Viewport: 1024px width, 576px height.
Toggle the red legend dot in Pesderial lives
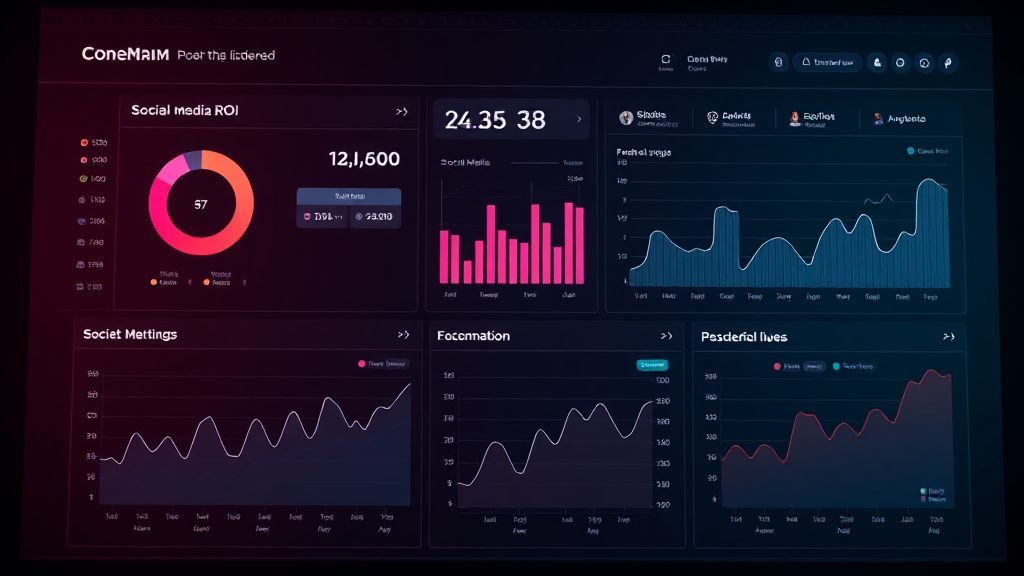(777, 366)
